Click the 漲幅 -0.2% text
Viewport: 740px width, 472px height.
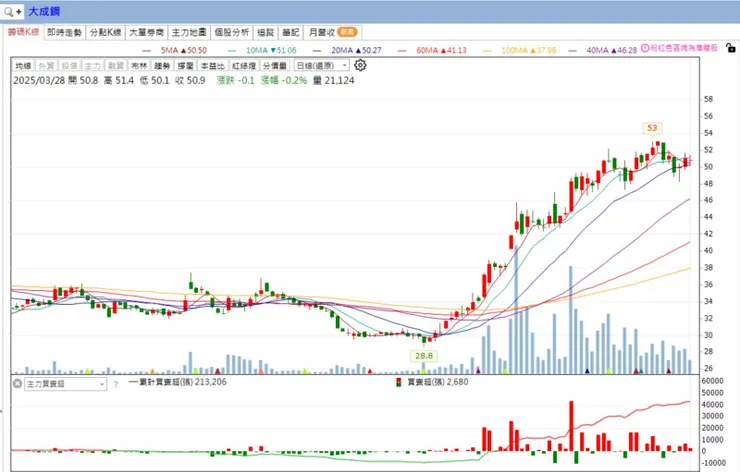coord(284,81)
